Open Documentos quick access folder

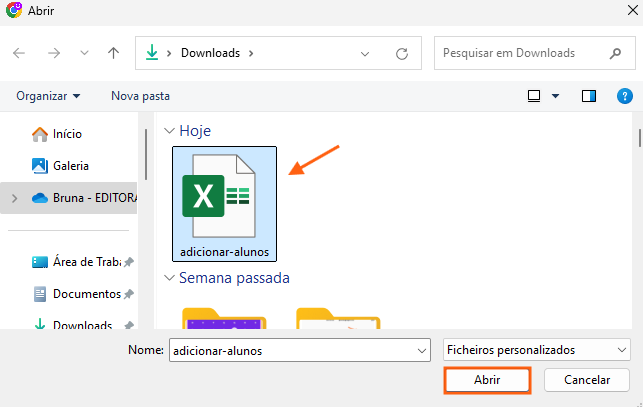[86, 294]
